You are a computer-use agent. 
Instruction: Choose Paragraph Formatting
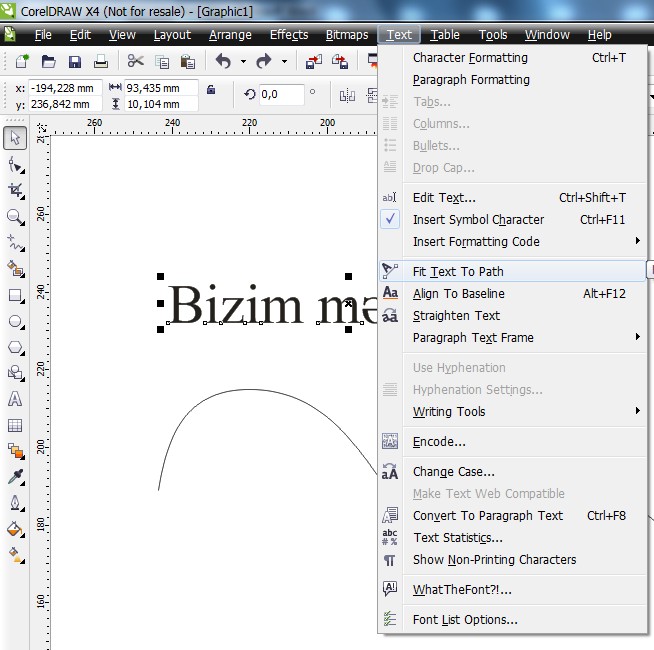pyautogui.click(x=513, y=80)
